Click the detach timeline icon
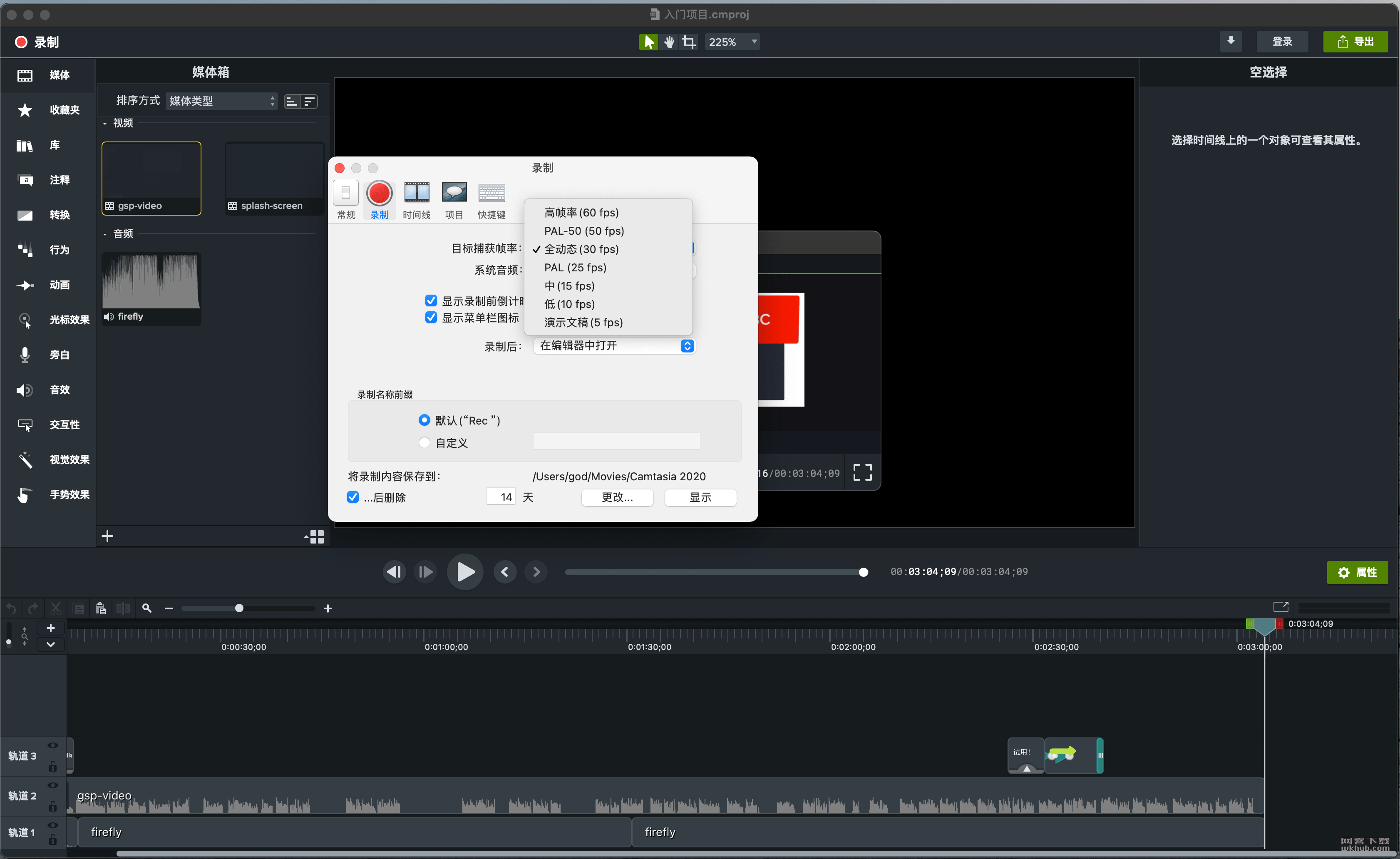Viewport: 1400px width, 859px height. pyautogui.click(x=1281, y=607)
